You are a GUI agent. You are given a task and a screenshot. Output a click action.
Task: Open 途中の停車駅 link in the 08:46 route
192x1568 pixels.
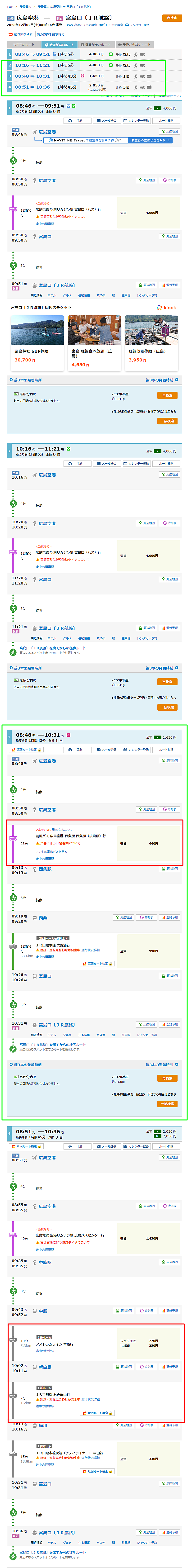click(45, 223)
